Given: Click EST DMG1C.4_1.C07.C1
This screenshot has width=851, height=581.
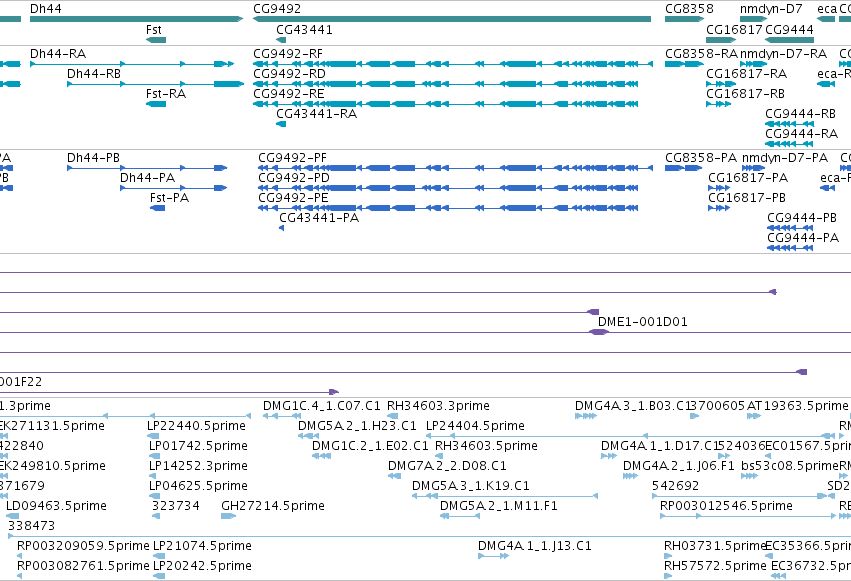Looking at the screenshot, I should [282, 416].
